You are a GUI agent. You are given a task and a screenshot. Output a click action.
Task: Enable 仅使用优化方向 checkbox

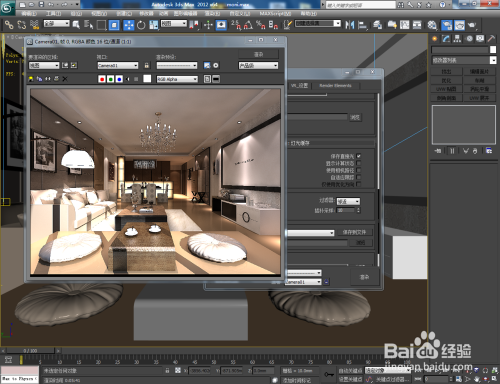(x=359, y=184)
